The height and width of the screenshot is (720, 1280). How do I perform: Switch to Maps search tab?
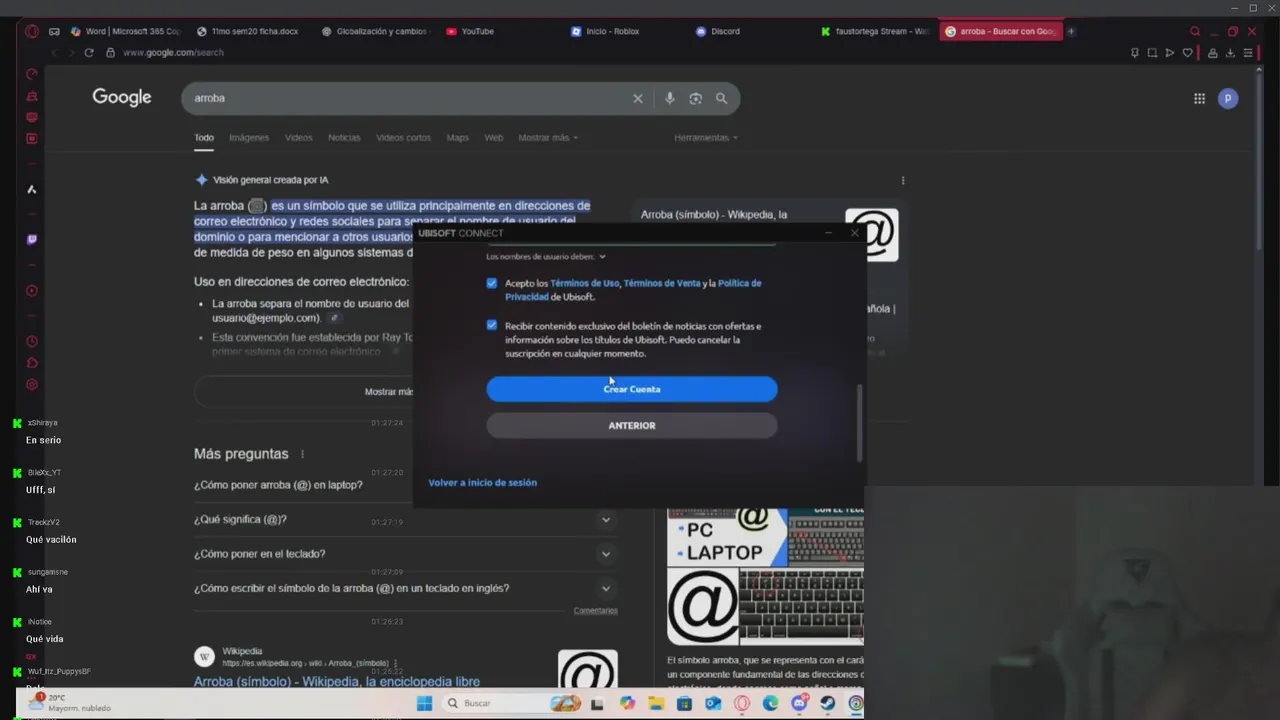457,138
